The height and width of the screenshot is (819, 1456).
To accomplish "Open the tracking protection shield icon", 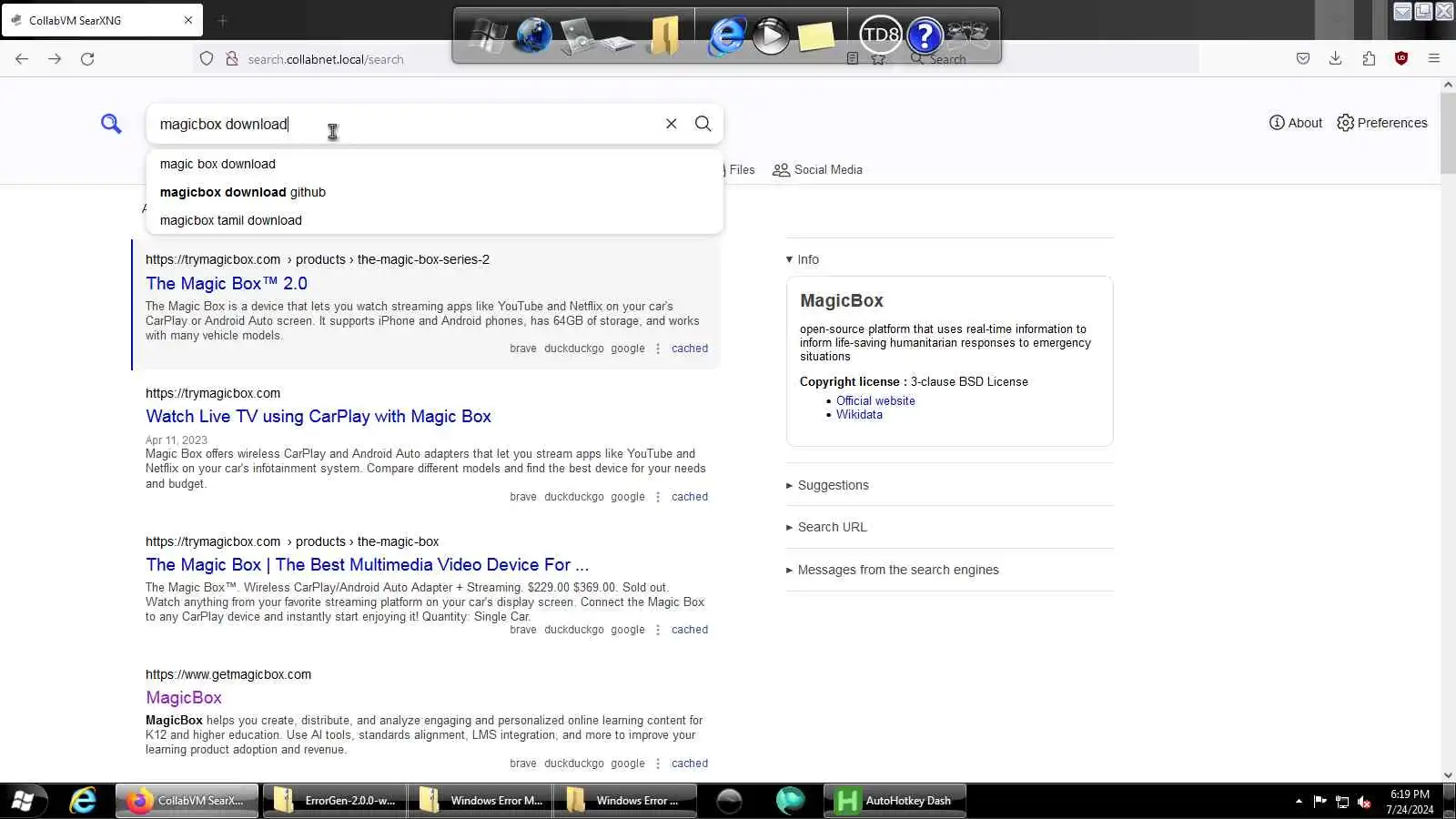I will coord(207,59).
